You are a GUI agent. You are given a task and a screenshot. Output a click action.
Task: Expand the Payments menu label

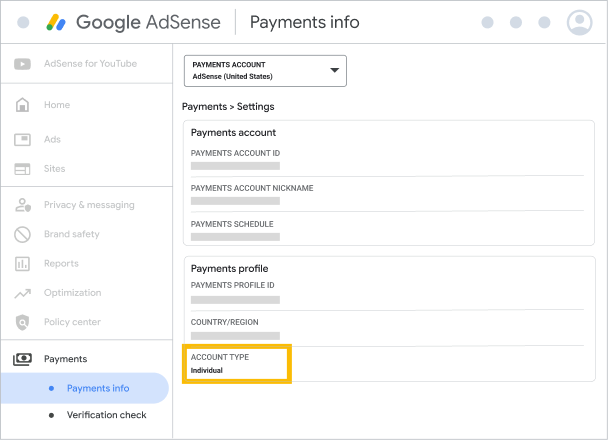pos(66,359)
